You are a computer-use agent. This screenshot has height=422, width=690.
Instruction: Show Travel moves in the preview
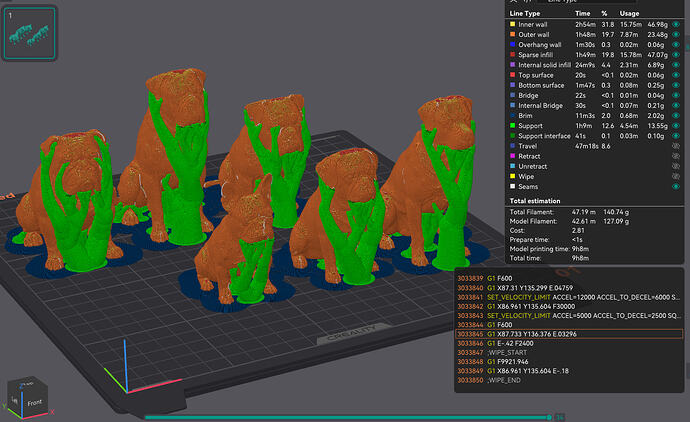[x=676, y=146]
